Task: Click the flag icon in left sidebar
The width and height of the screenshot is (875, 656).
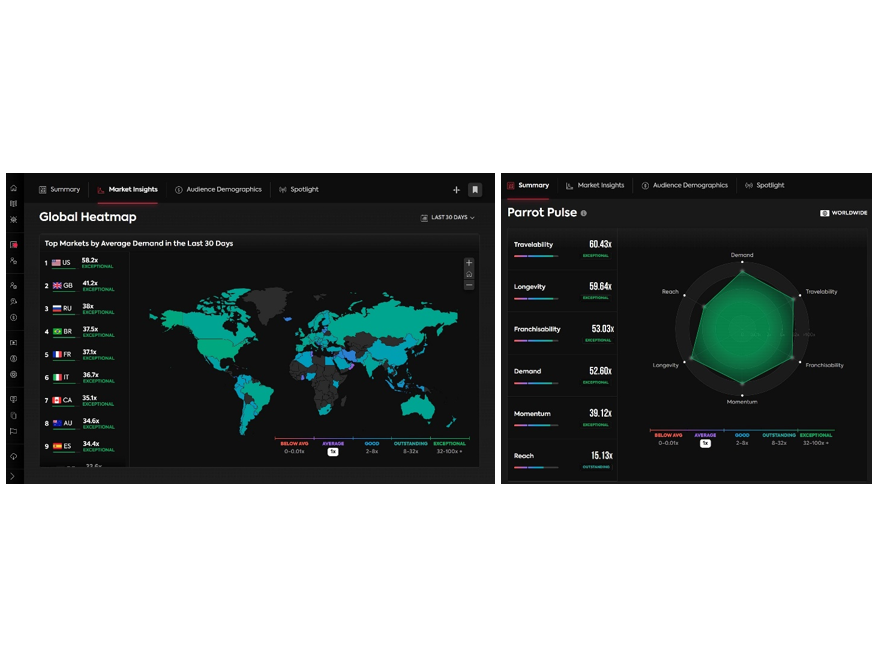Action: (14, 431)
